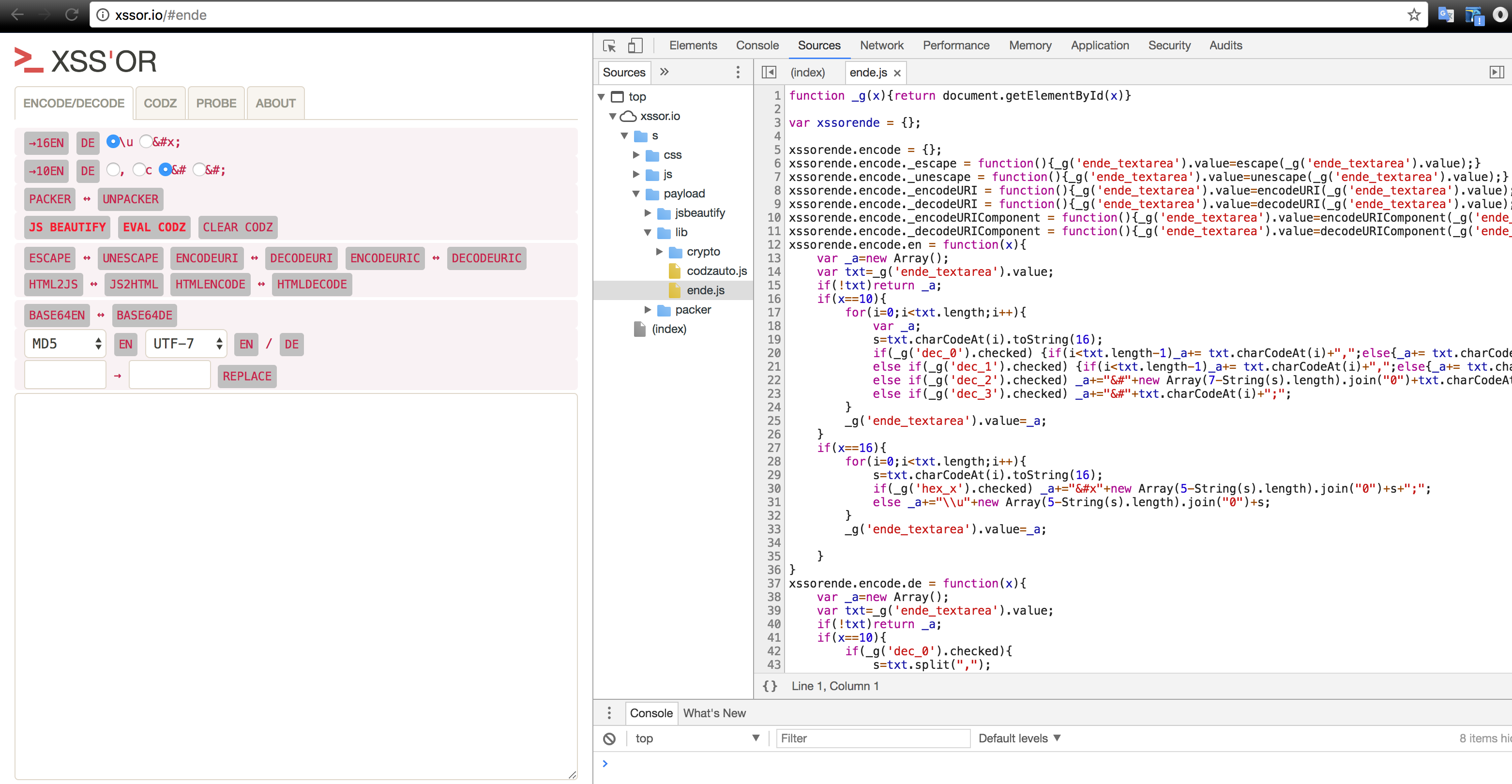Open the Network panel in DevTools
Screen dimensions: 1512x784
(882, 45)
